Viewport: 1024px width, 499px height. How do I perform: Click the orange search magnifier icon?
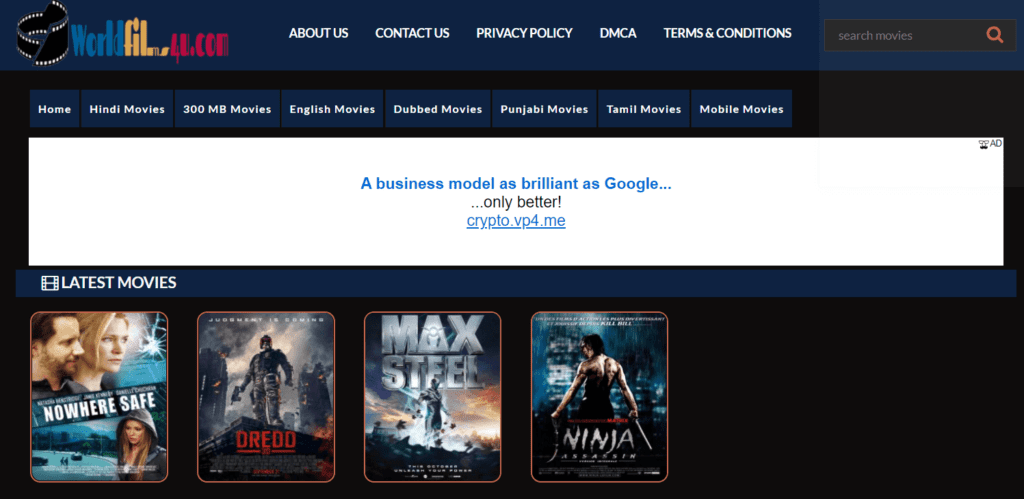click(x=995, y=35)
